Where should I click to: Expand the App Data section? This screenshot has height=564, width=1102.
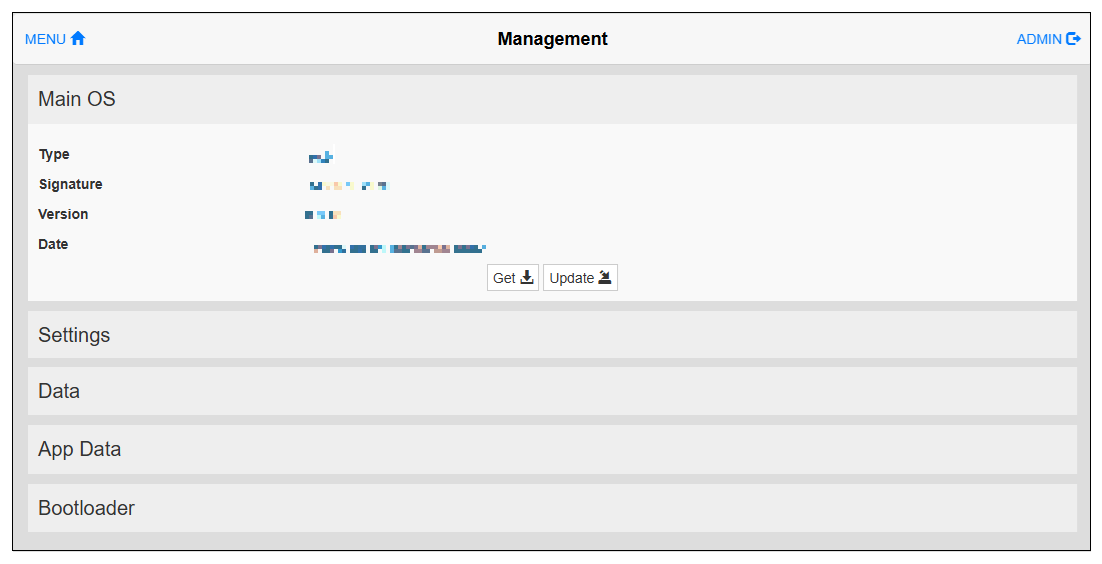pyautogui.click(x=80, y=449)
